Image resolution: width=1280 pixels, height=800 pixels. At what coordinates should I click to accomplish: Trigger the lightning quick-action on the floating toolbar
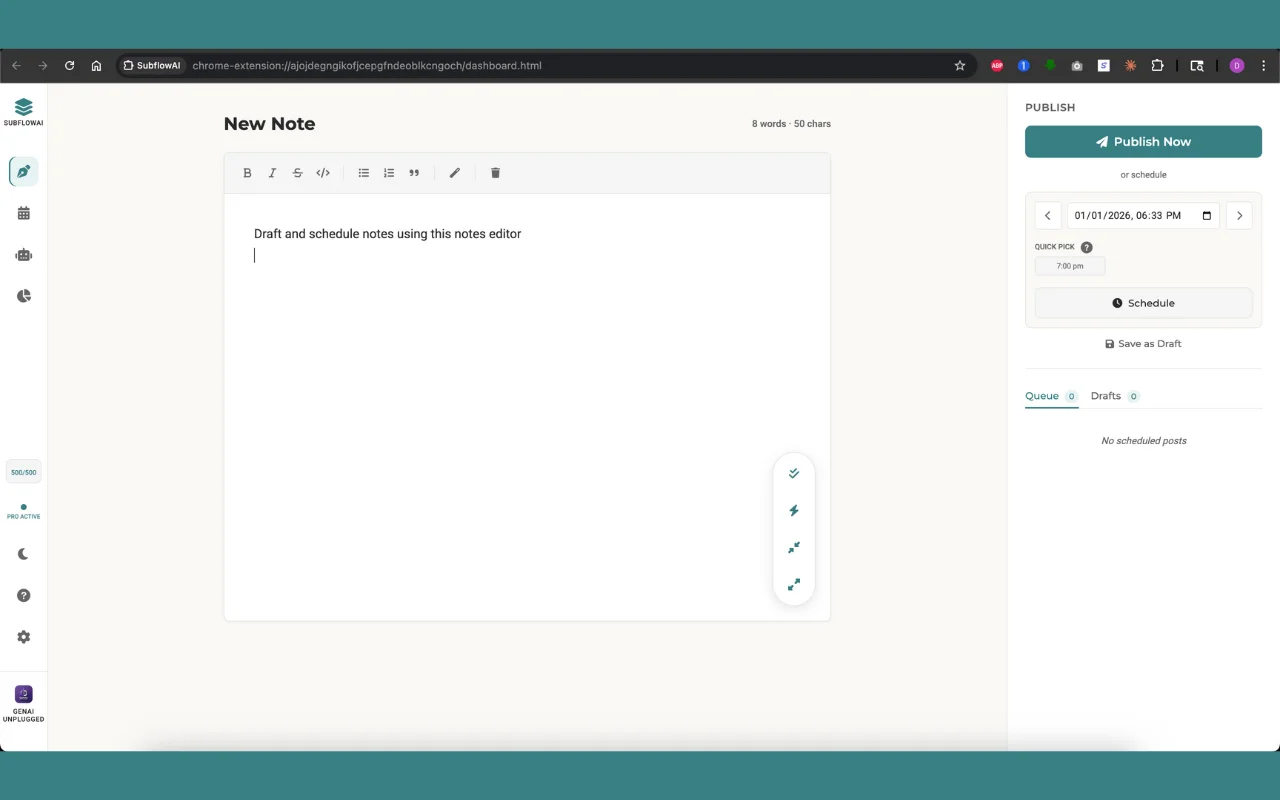tap(793, 510)
